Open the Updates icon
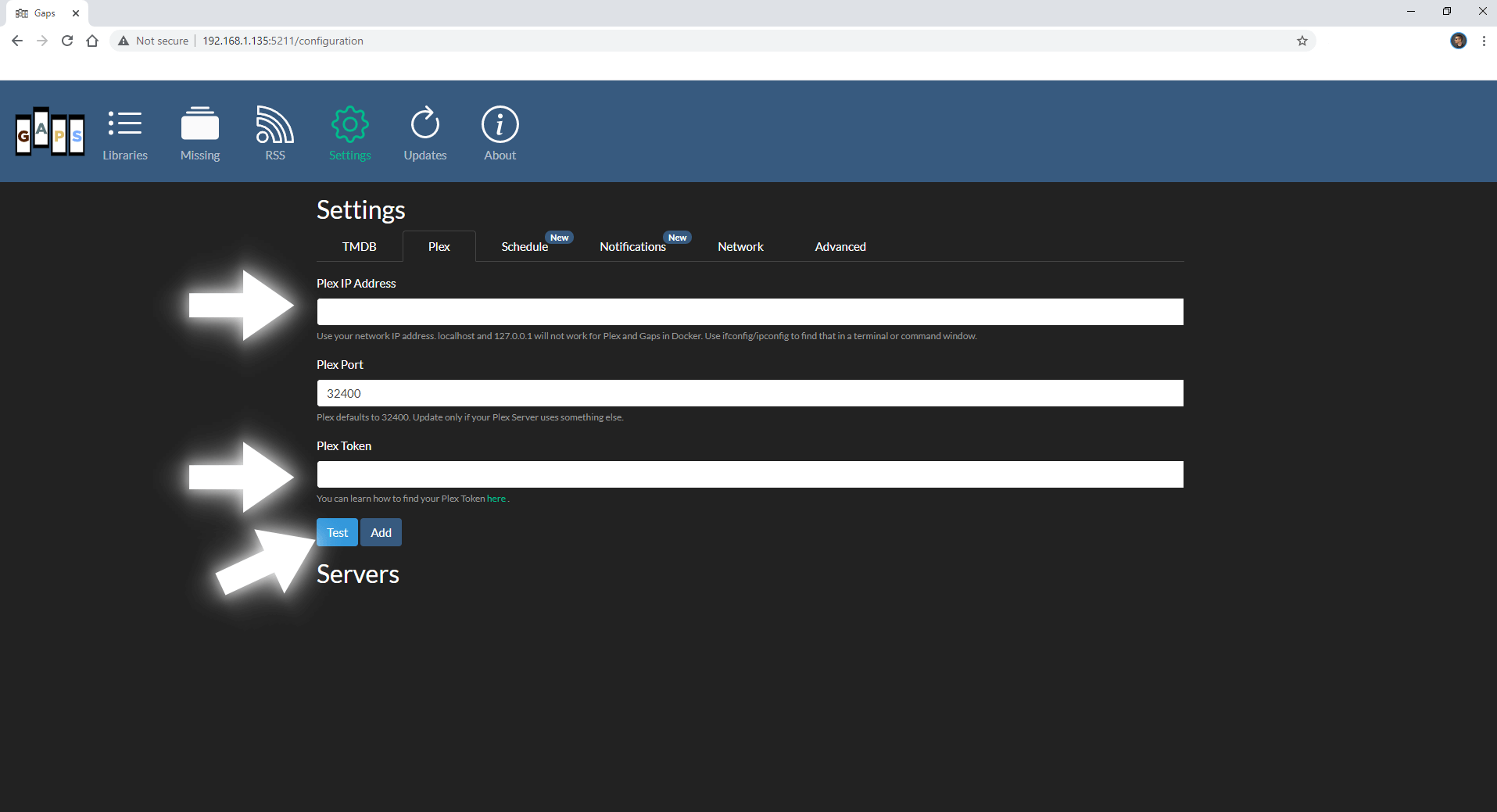 425,123
